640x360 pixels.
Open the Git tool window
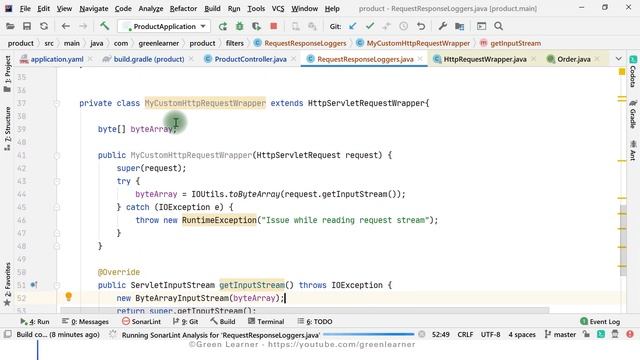point(185,322)
